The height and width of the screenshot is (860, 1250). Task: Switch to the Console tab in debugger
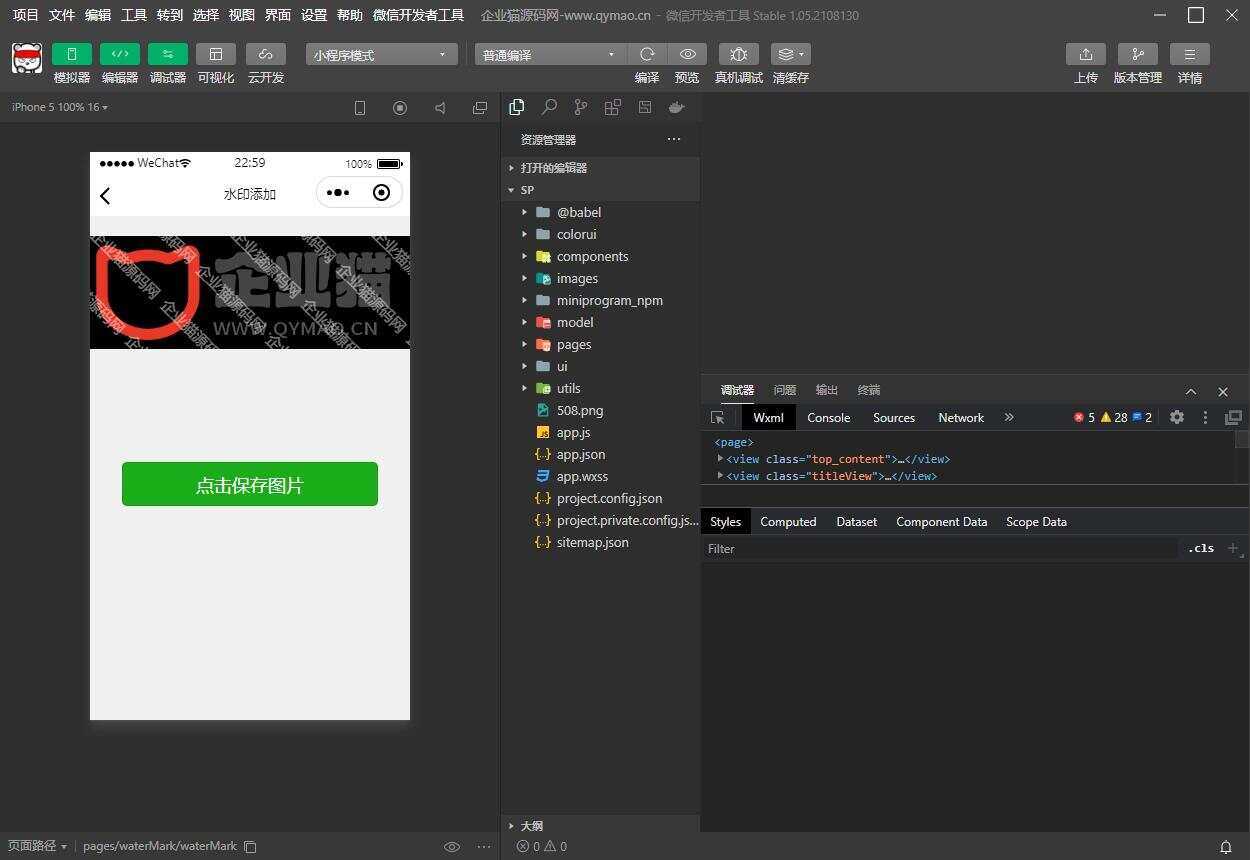click(x=828, y=417)
